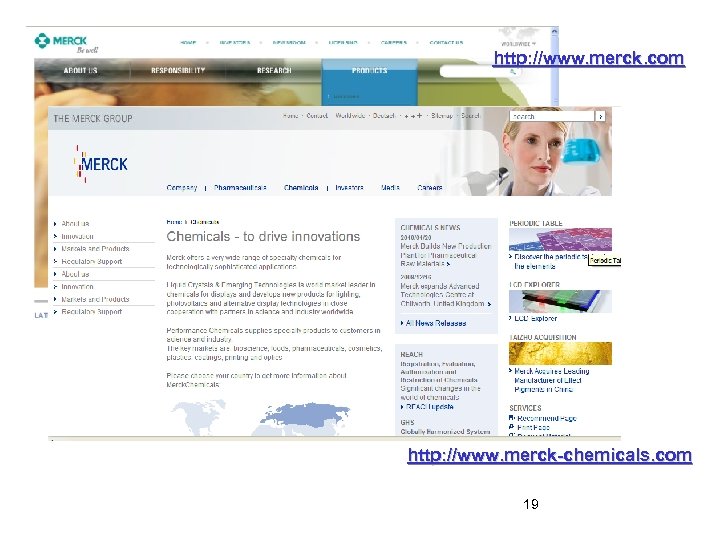This screenshot has height=540, width=720.
Task: Click 'THE MERCK GROUP' header text
Action: pyautogui.click(x=93, y=118)
